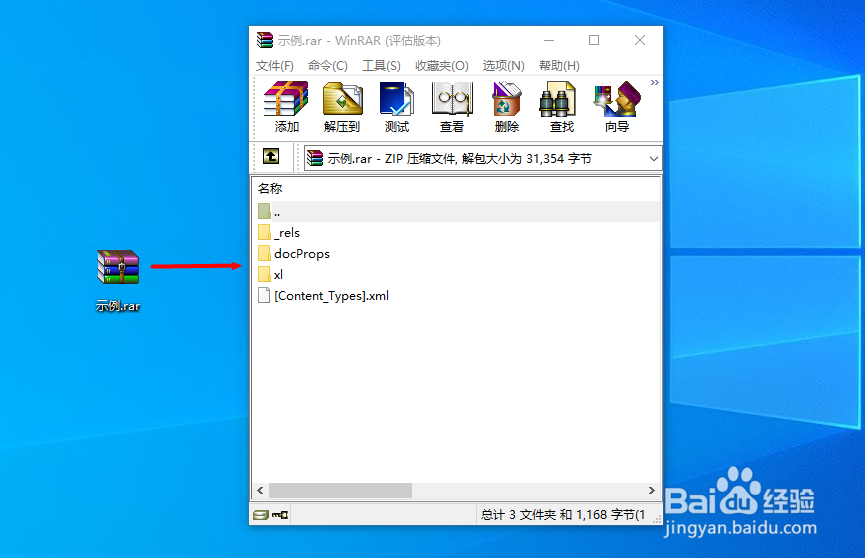Click the _rels folder icon
865x558 pixels.
(264, 232)
